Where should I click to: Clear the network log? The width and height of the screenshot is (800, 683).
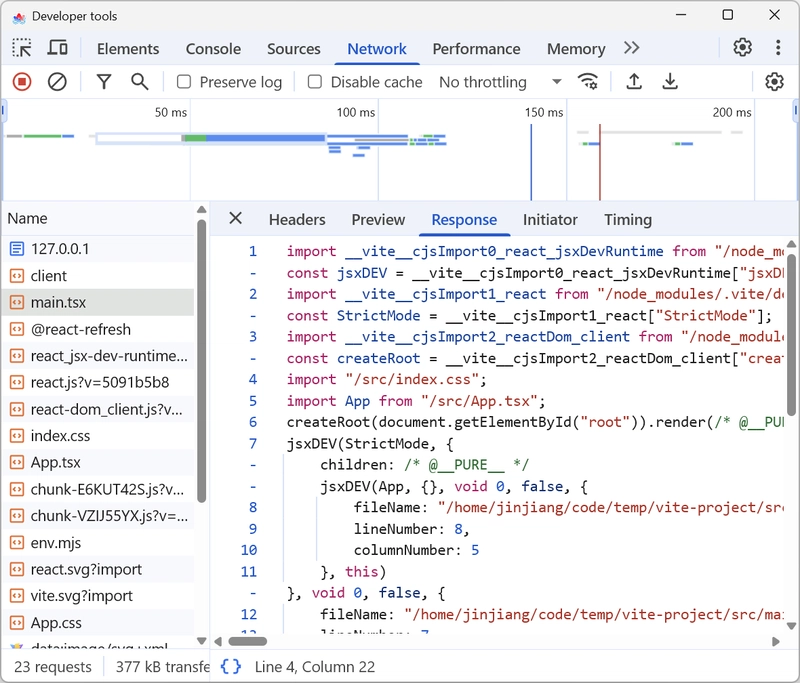pos(57,82)
